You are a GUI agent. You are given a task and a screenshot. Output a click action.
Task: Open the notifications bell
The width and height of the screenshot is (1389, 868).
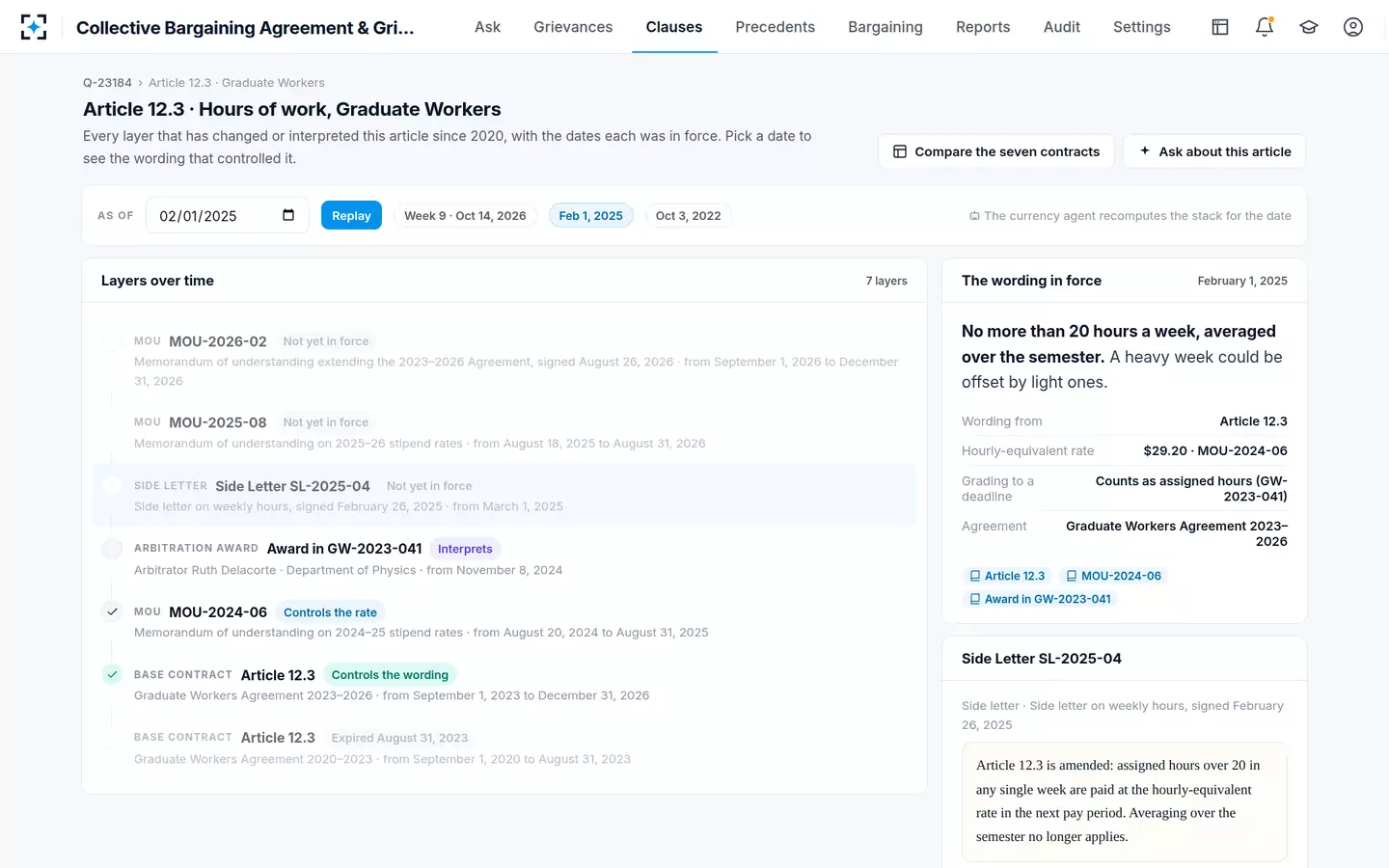pyautogui.click(x=1265, y=27)
